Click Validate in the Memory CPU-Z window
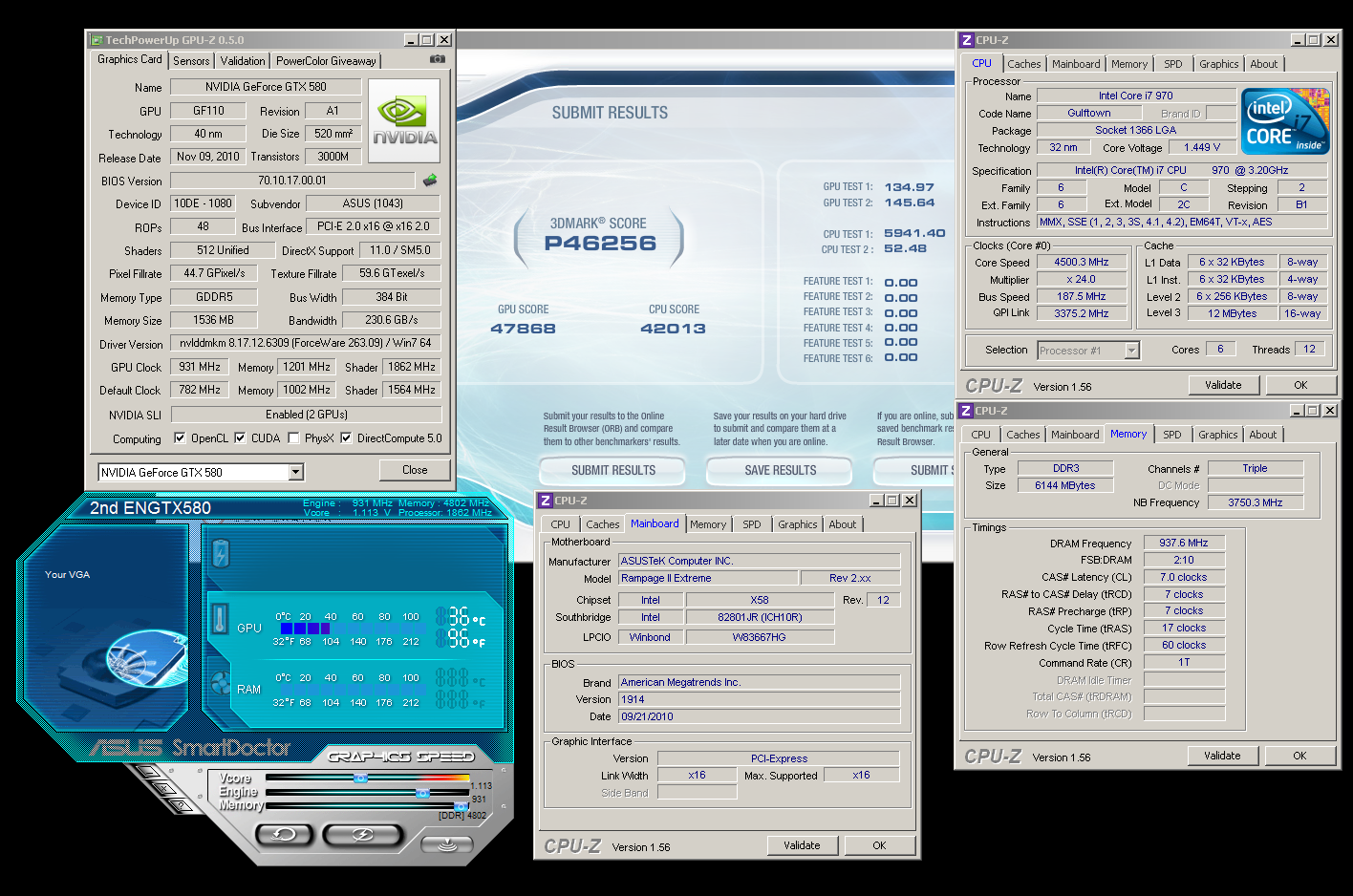This screenshot has height=896, width=1353. (1222, 756)
